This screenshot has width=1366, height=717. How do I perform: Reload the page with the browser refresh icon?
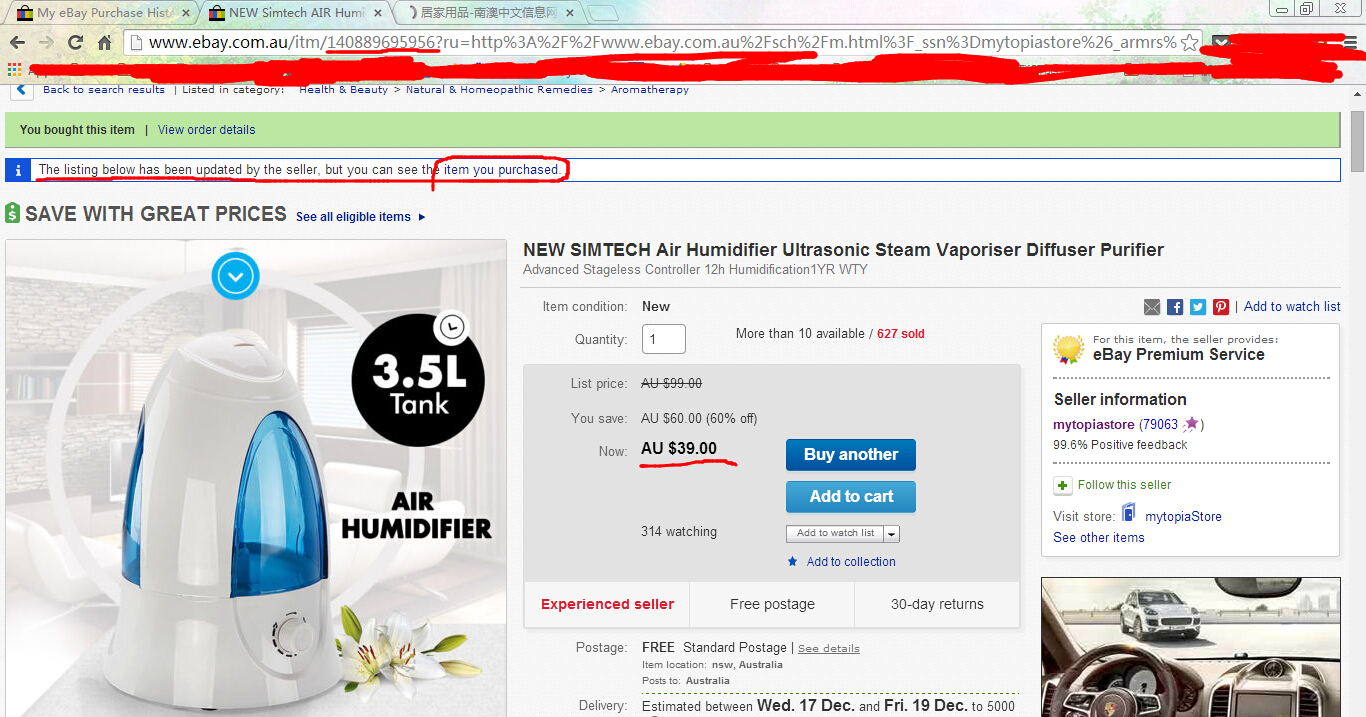click(75, 43)
